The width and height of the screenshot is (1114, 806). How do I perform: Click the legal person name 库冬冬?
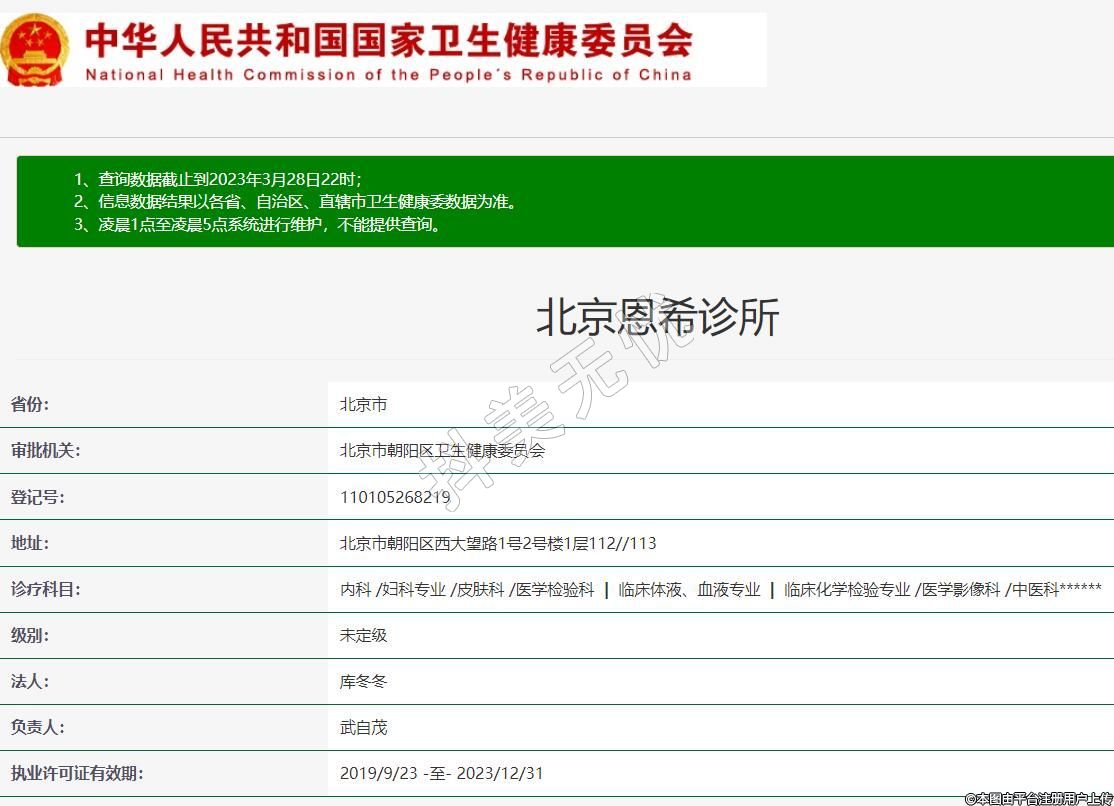click(363, 681)
